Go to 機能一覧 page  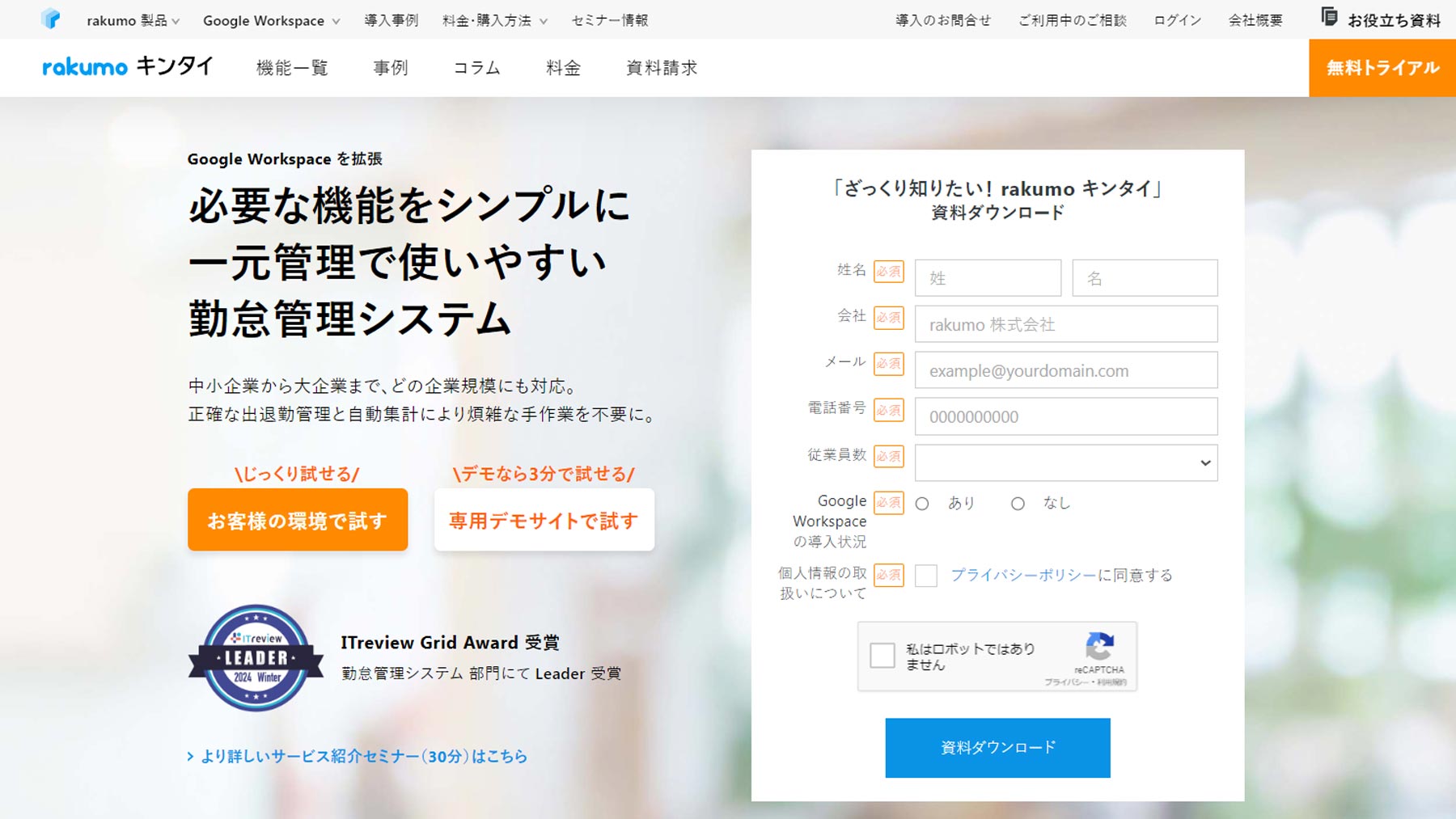pyautogui.click(x=292, y=68)
